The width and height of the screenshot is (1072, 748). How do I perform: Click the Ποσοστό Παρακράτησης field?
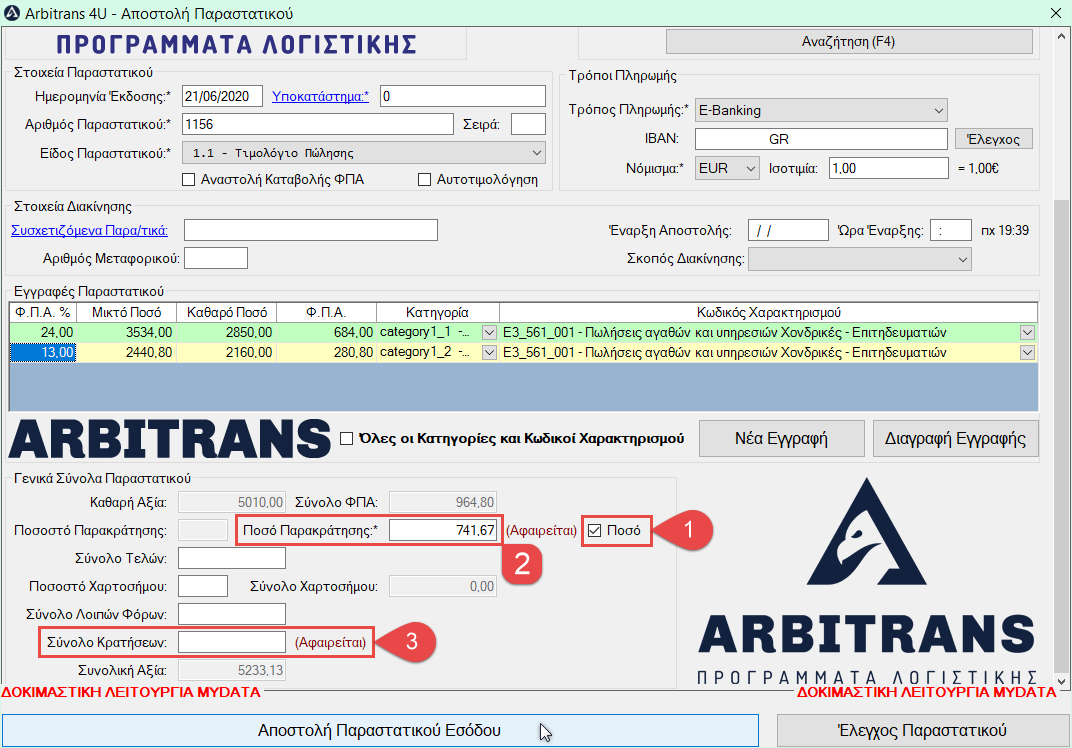(203, 531)
